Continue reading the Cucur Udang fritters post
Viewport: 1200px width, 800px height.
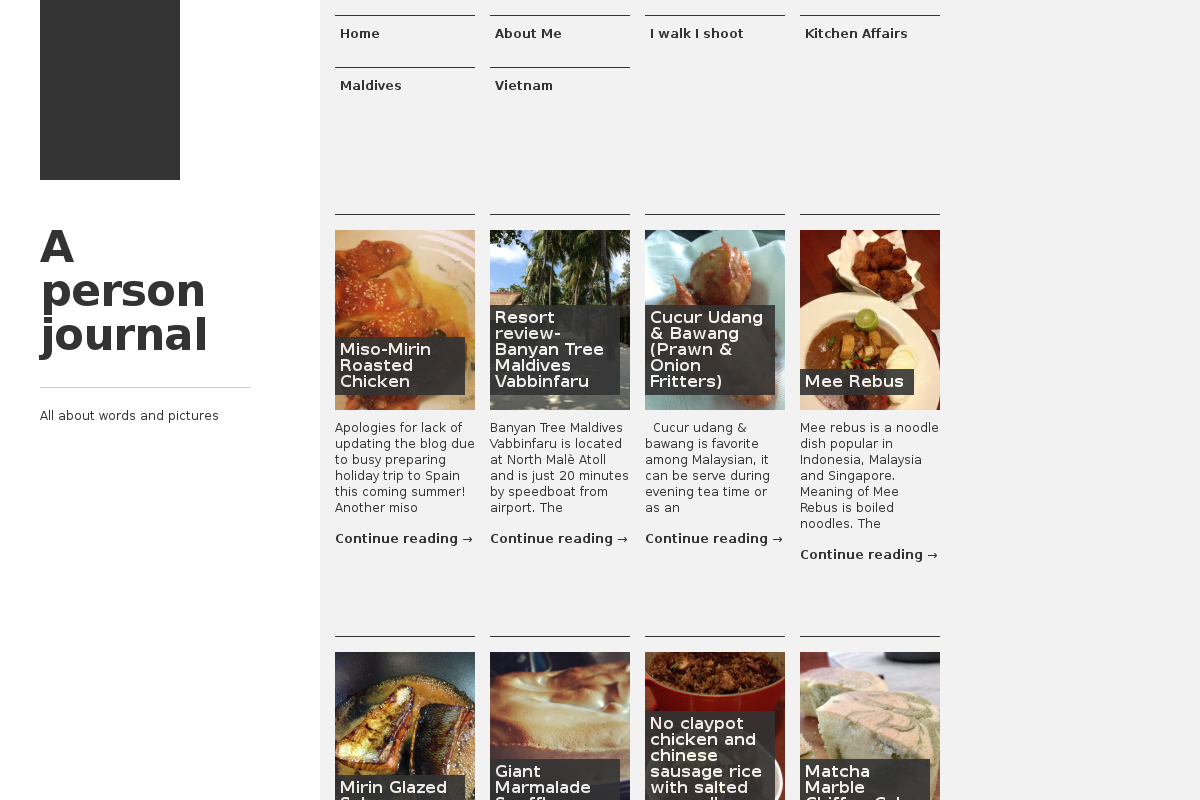[x=713, y=539]
